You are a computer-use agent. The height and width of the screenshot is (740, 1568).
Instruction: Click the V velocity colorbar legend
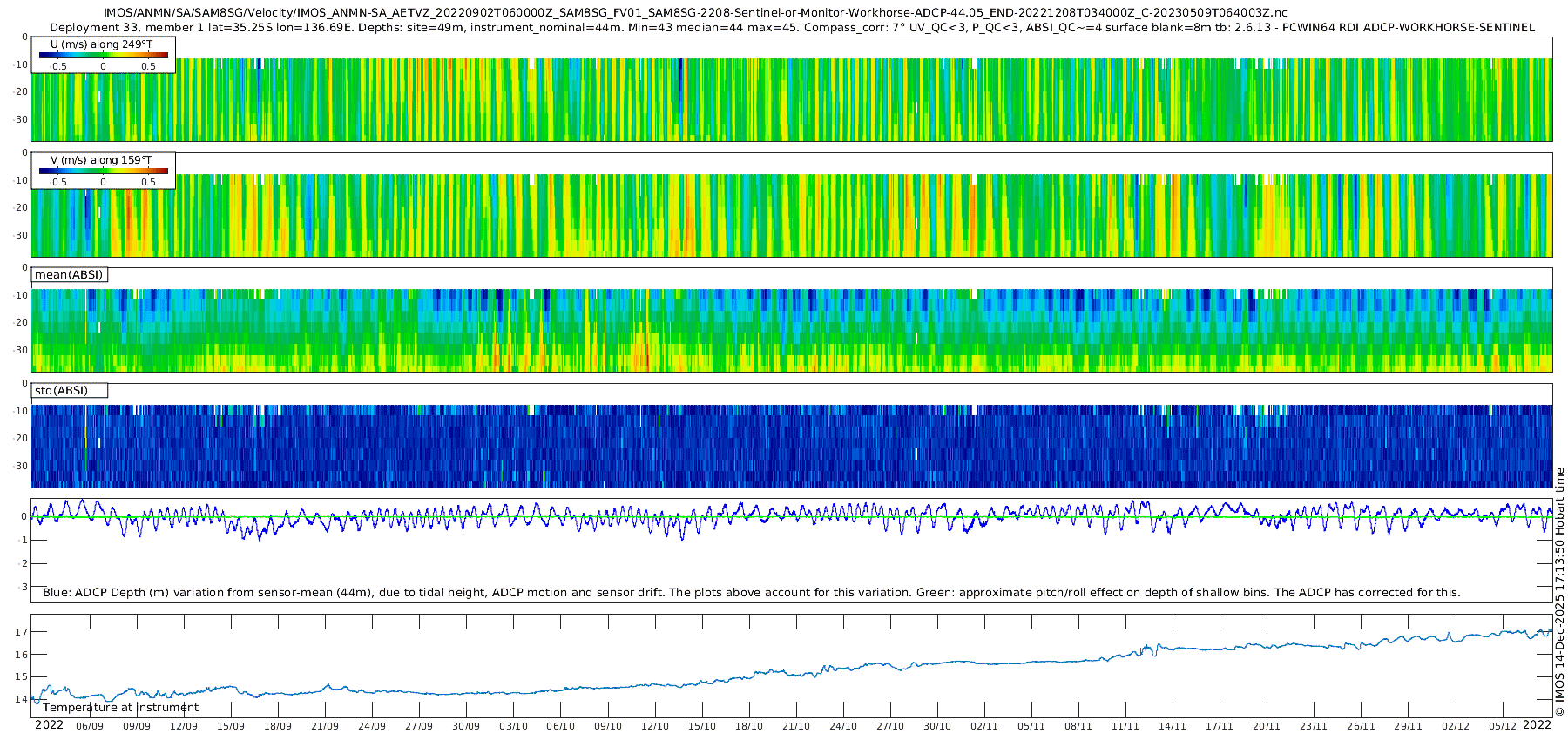click(x=103, y=172)
